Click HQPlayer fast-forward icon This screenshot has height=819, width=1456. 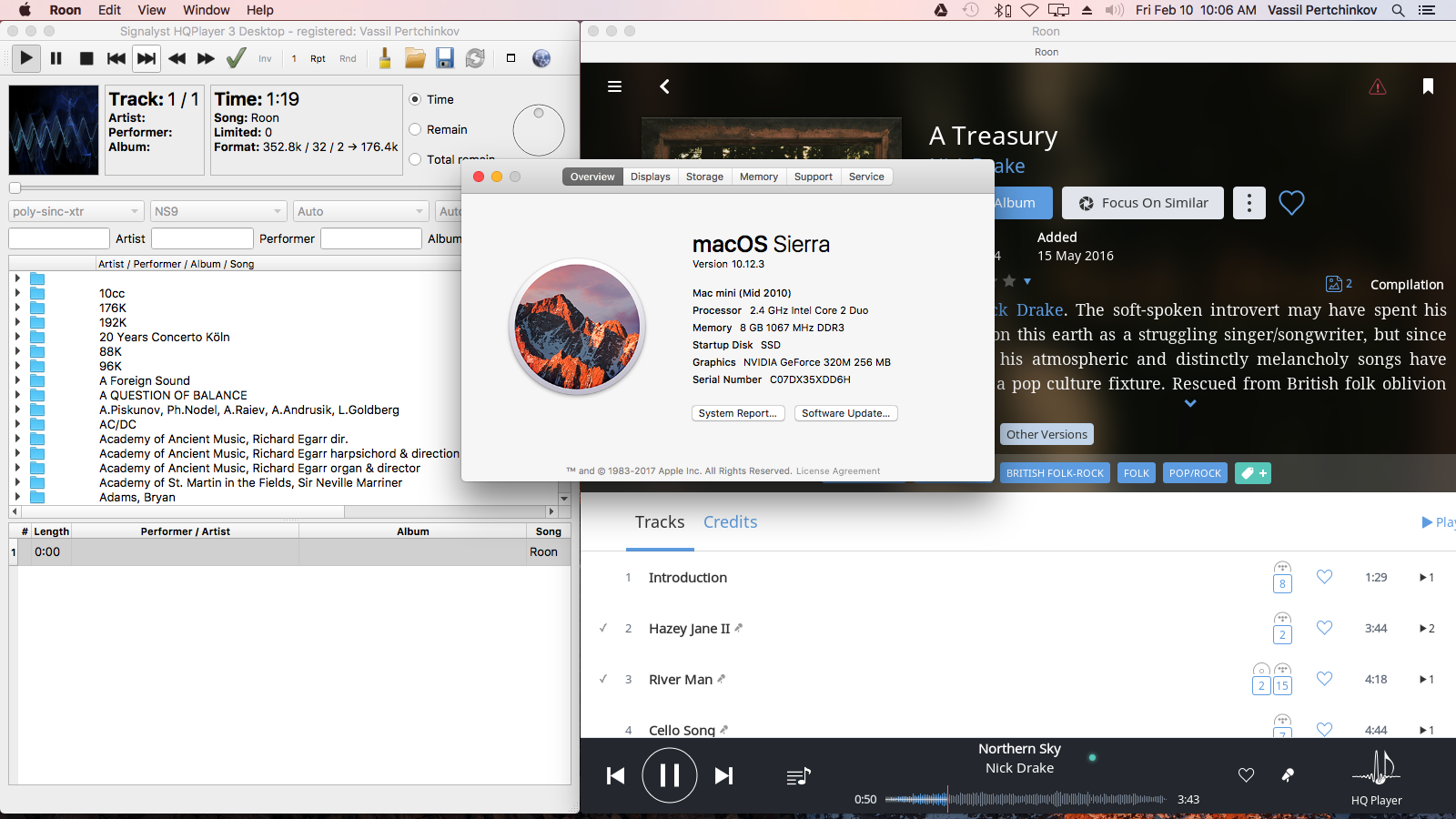[207, 58]
